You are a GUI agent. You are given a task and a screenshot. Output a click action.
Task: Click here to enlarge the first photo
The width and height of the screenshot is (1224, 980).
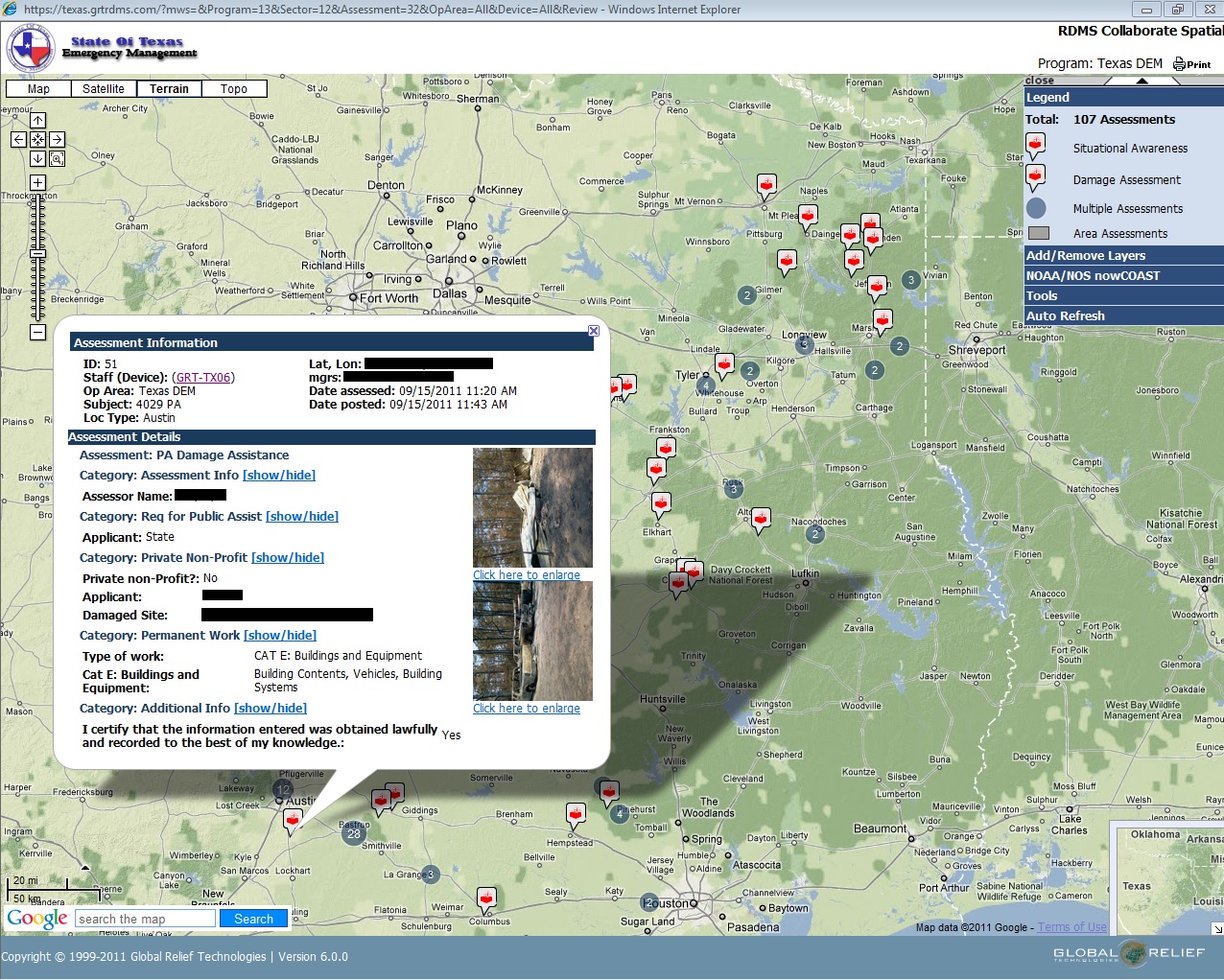click(x=527, y=573)
